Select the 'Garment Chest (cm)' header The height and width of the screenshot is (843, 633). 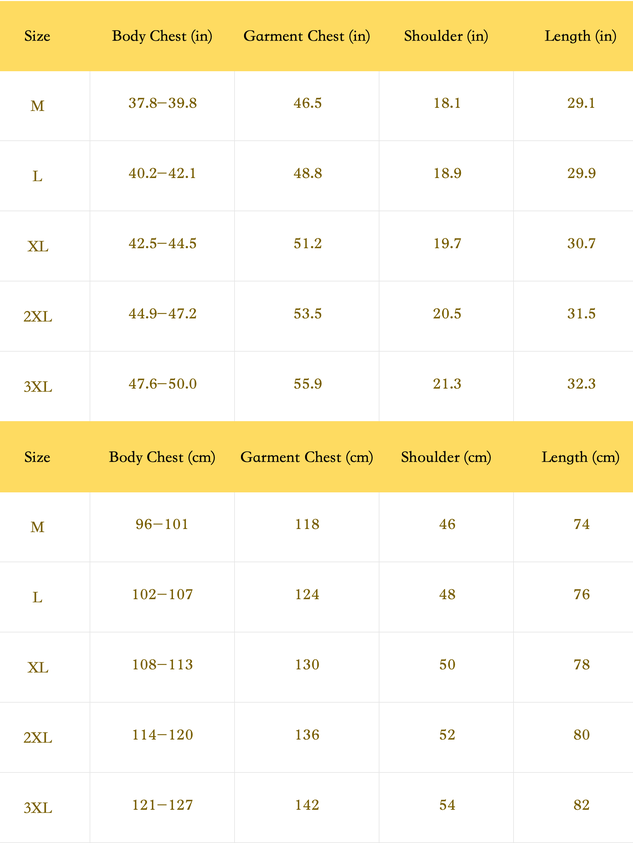(307, 457)
